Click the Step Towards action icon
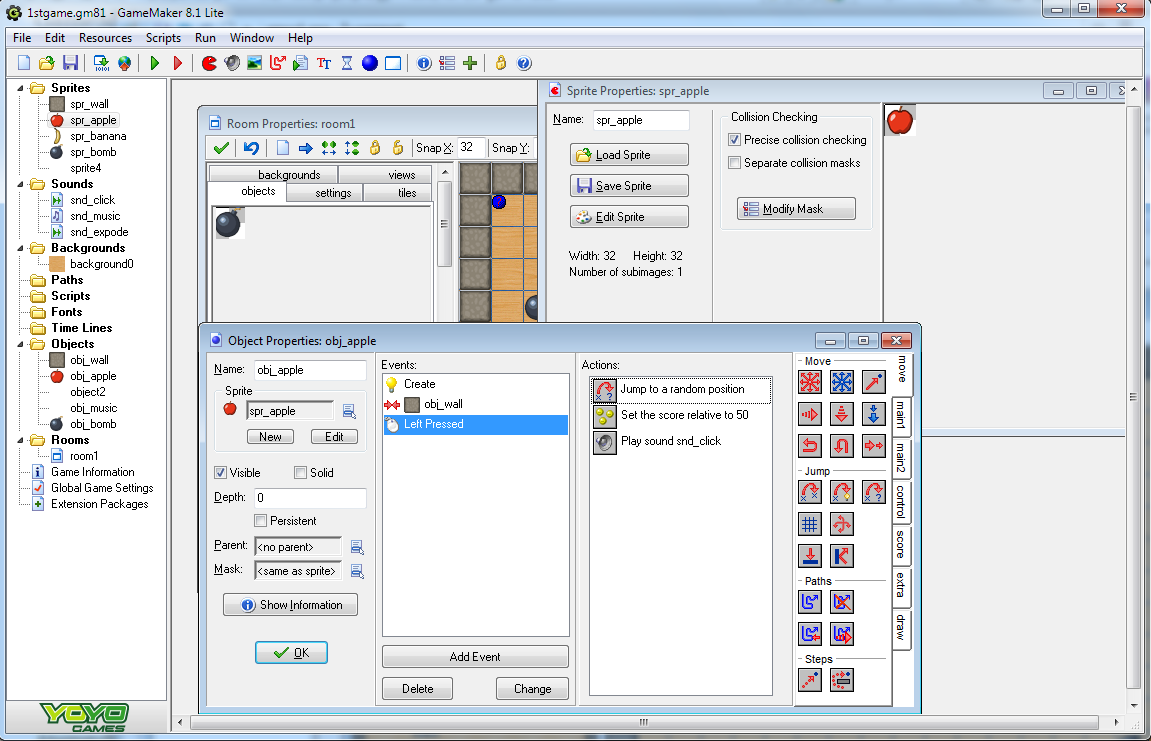1151x741 pixels. point(810,680)
